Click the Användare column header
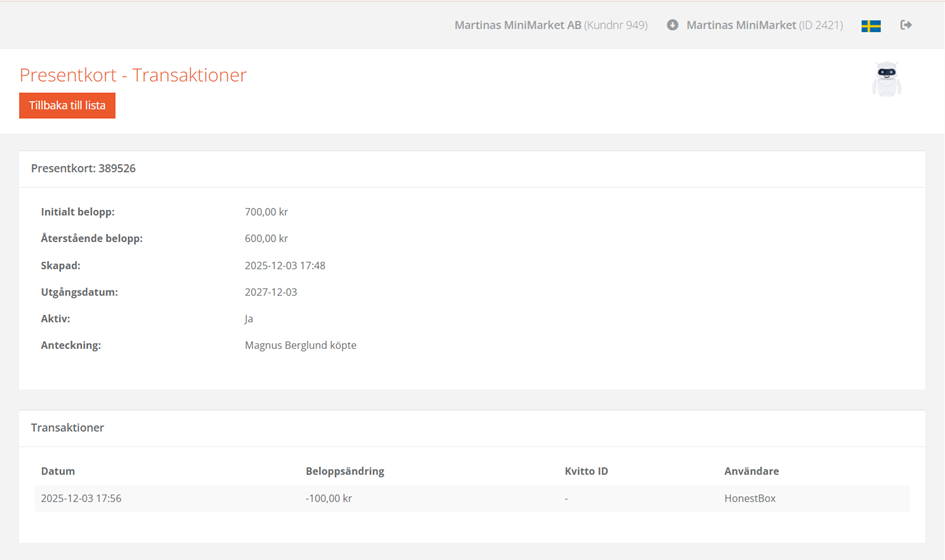Screen dimensions: 945x560 pyautogui.click(x=751, y=471)
